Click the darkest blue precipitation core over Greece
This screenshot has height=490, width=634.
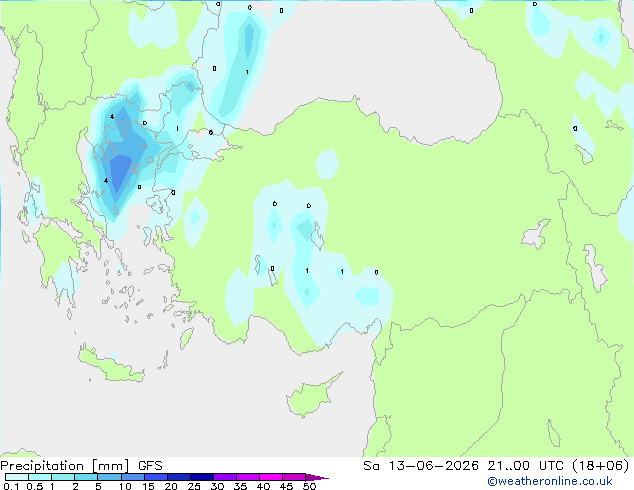[120, 172]
